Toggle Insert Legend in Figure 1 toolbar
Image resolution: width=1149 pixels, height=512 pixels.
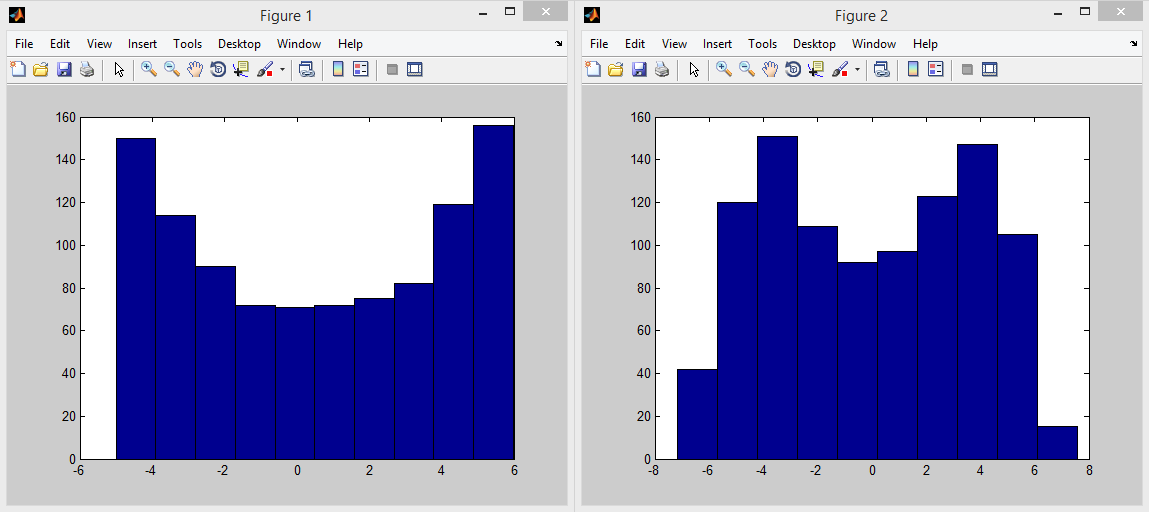(361, 70)
